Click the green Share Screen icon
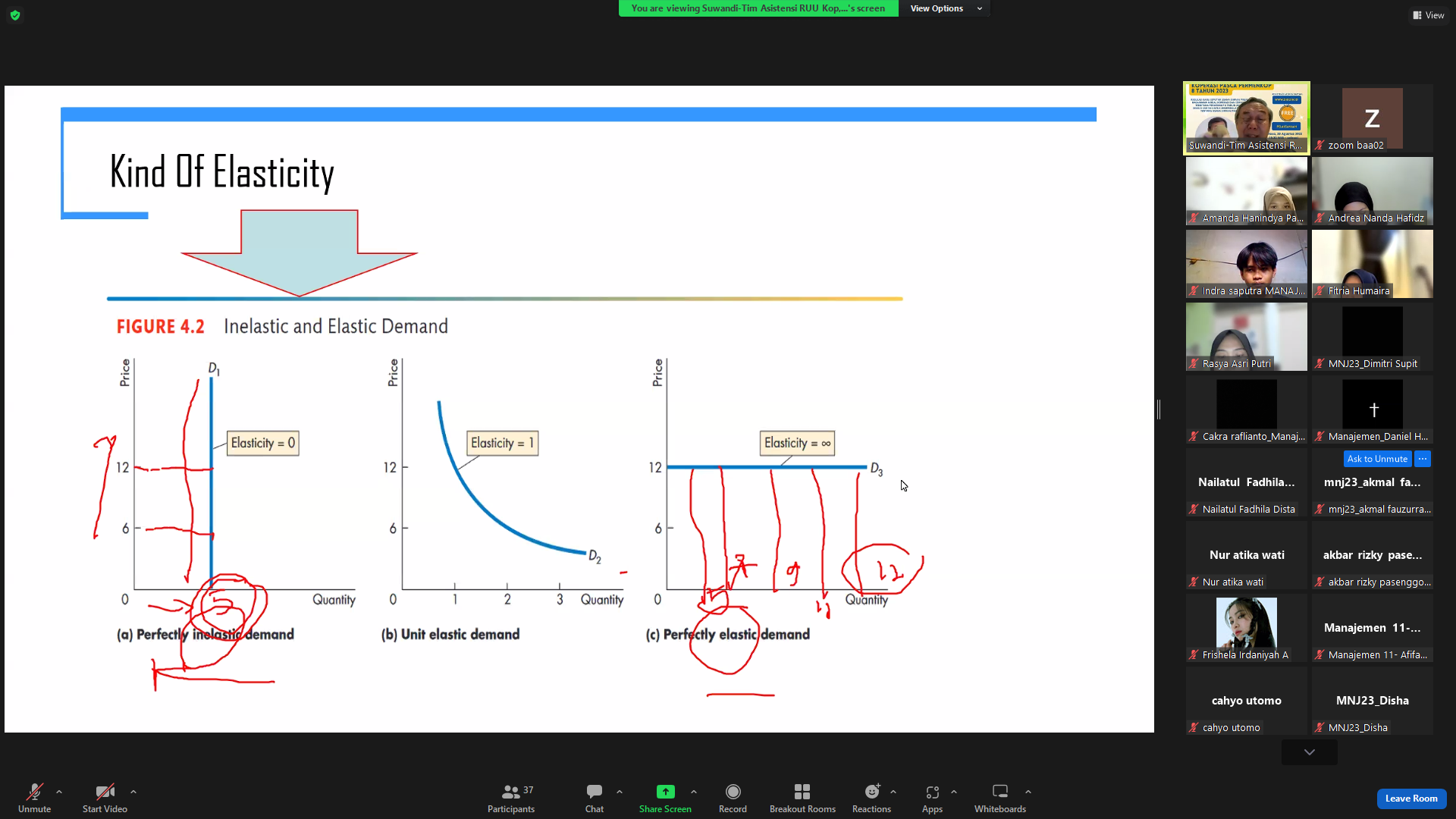The height and width of the screenshot is (819, 1456). click(x=665, y=792)
